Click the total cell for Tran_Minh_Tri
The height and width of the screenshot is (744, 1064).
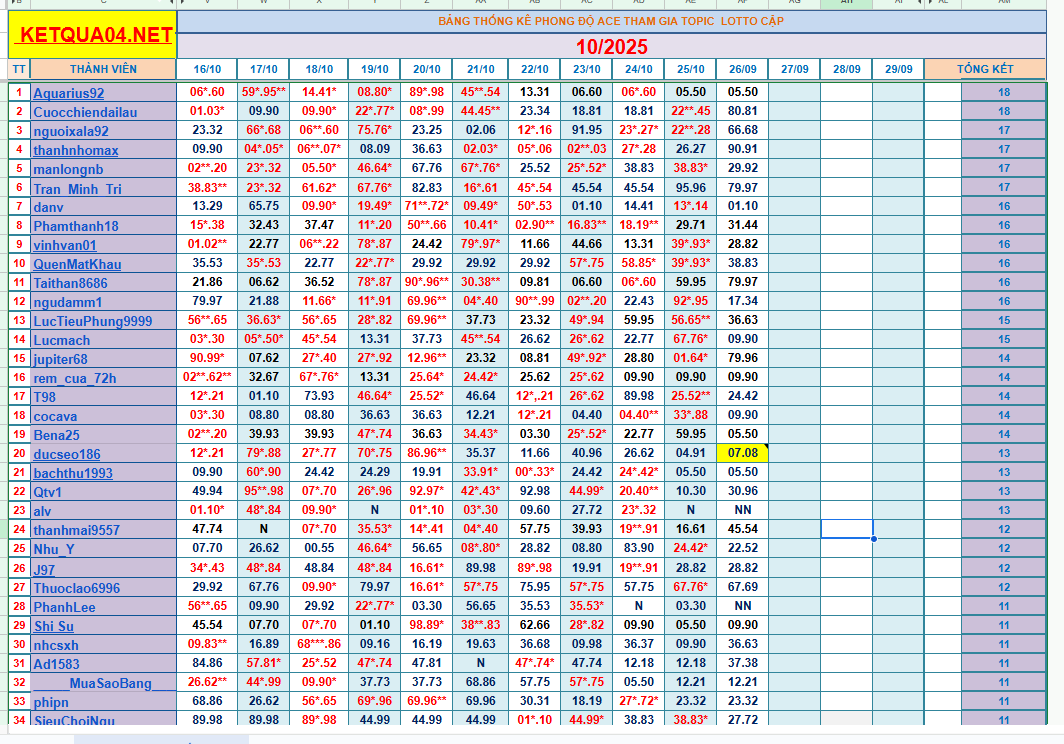[x=1004, y=188]
